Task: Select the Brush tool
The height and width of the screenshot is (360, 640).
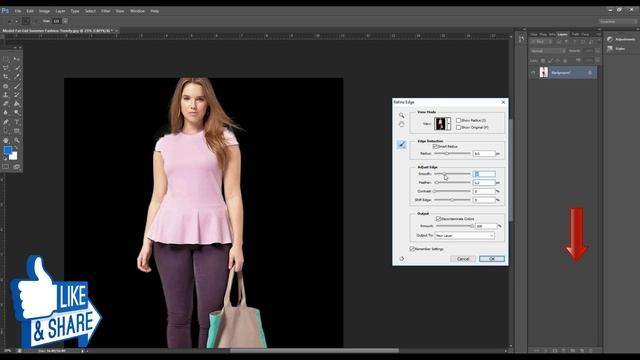Action: (x=17, y=86)
